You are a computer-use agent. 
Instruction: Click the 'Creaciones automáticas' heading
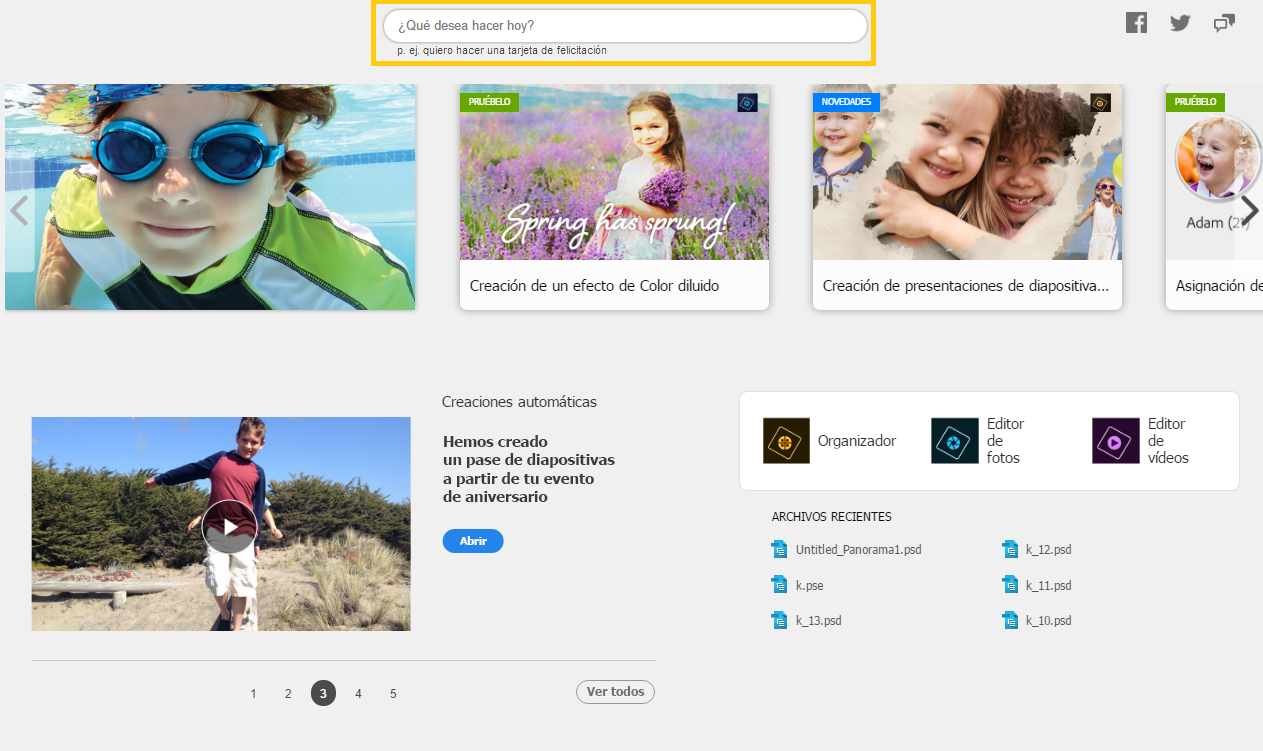pyautogui.click(x=519, y=402)
